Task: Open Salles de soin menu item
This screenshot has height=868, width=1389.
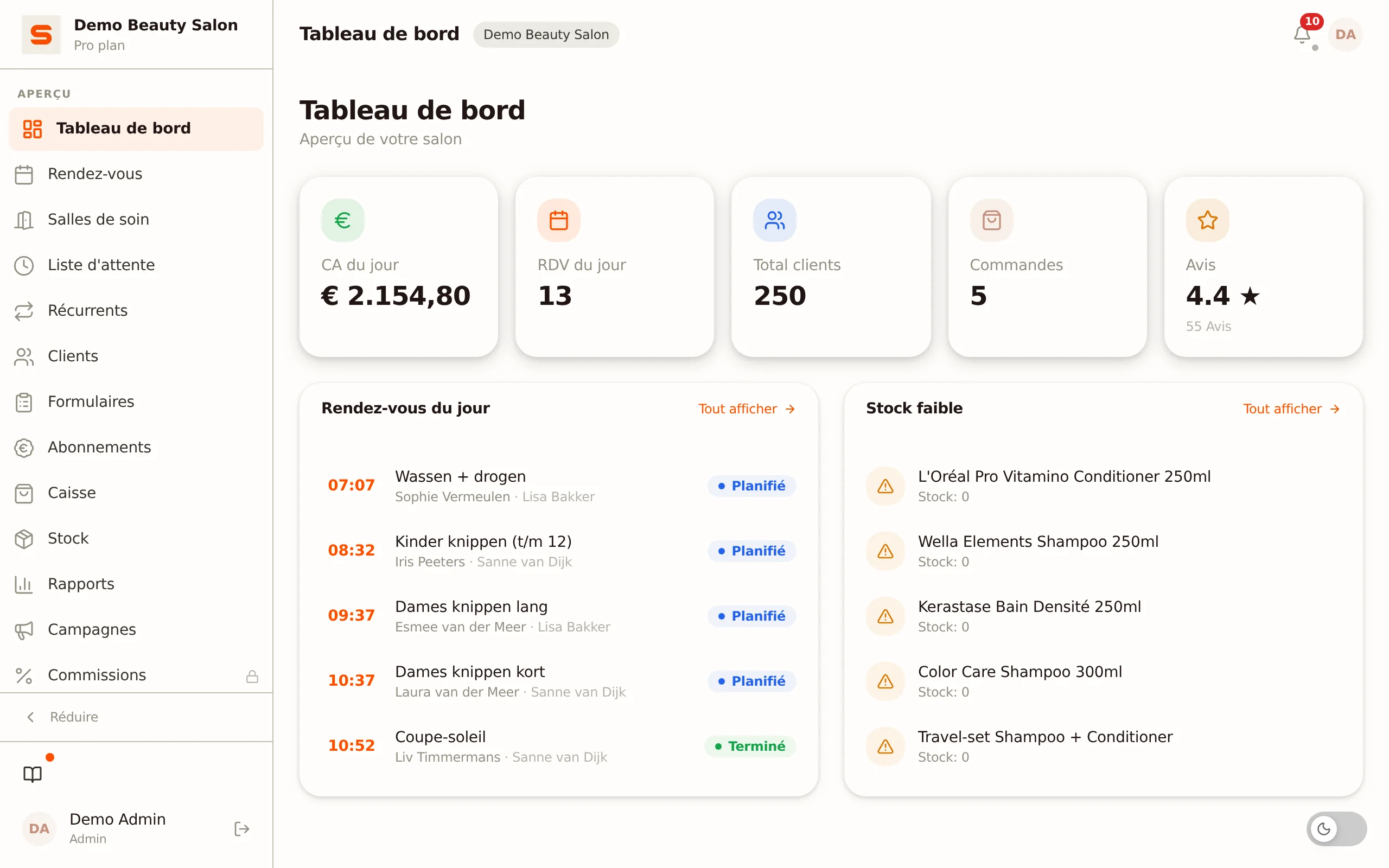Action: coord(136,220)
